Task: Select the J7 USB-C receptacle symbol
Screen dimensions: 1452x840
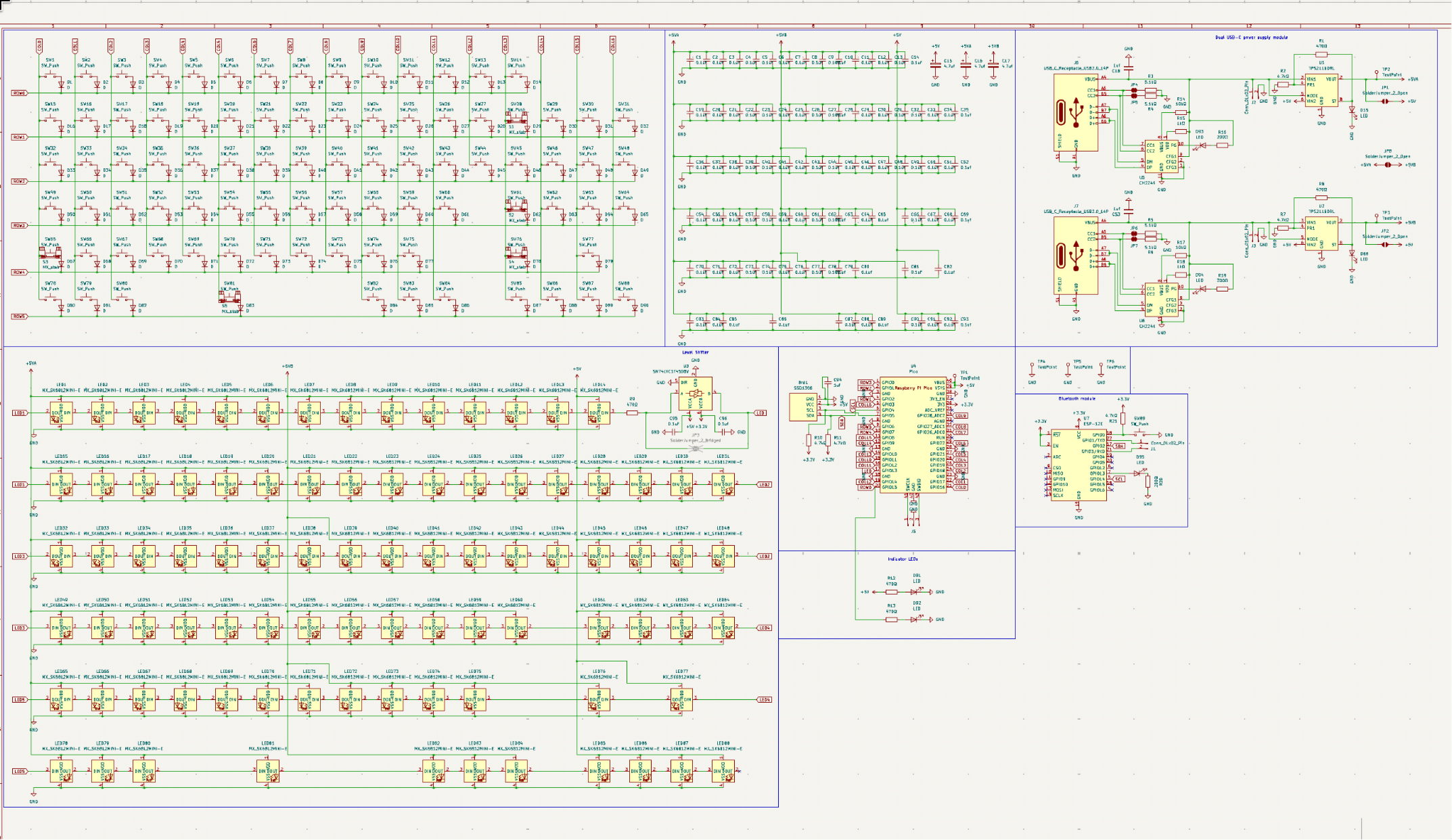Action: (x=1075, y=256)
